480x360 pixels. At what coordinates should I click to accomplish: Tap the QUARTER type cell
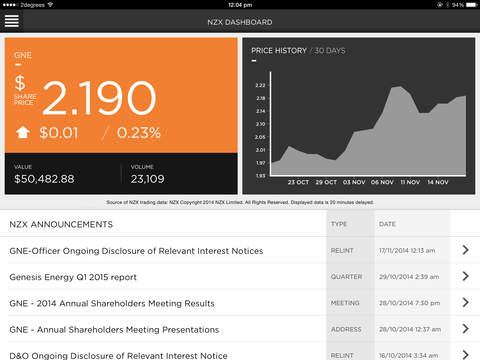pyautogui.click(x=346, y=277)
